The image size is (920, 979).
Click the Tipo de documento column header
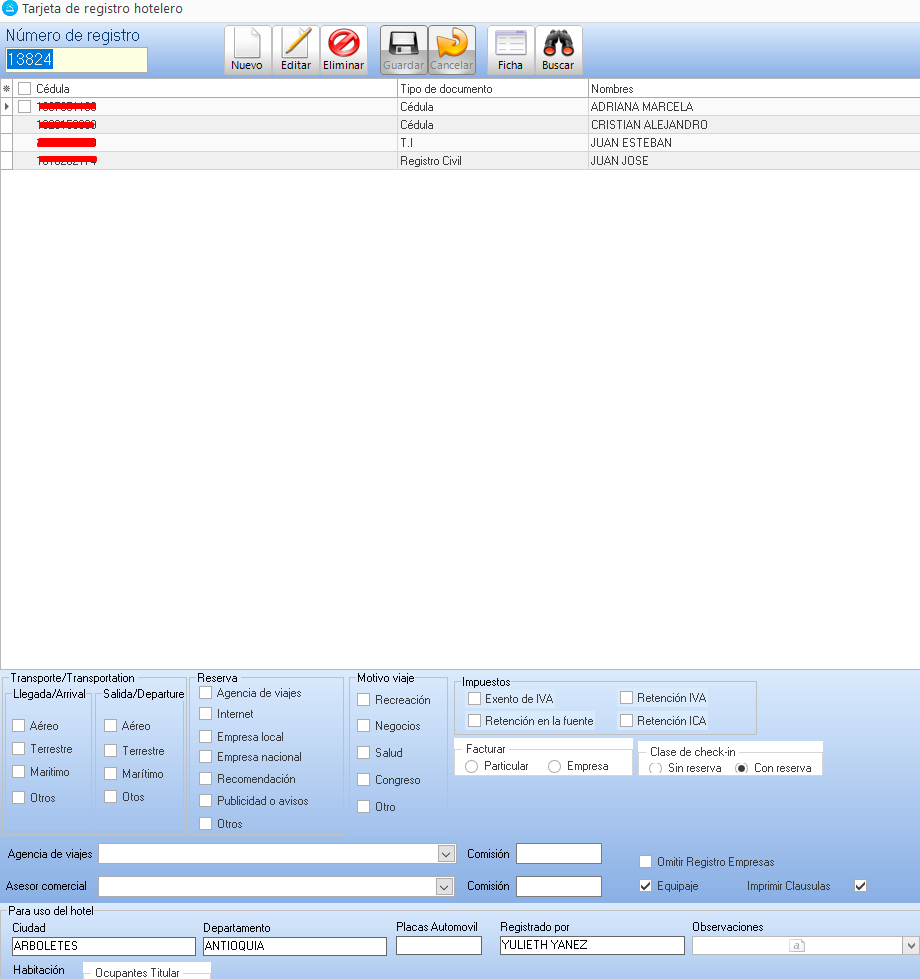pos(492,89)
